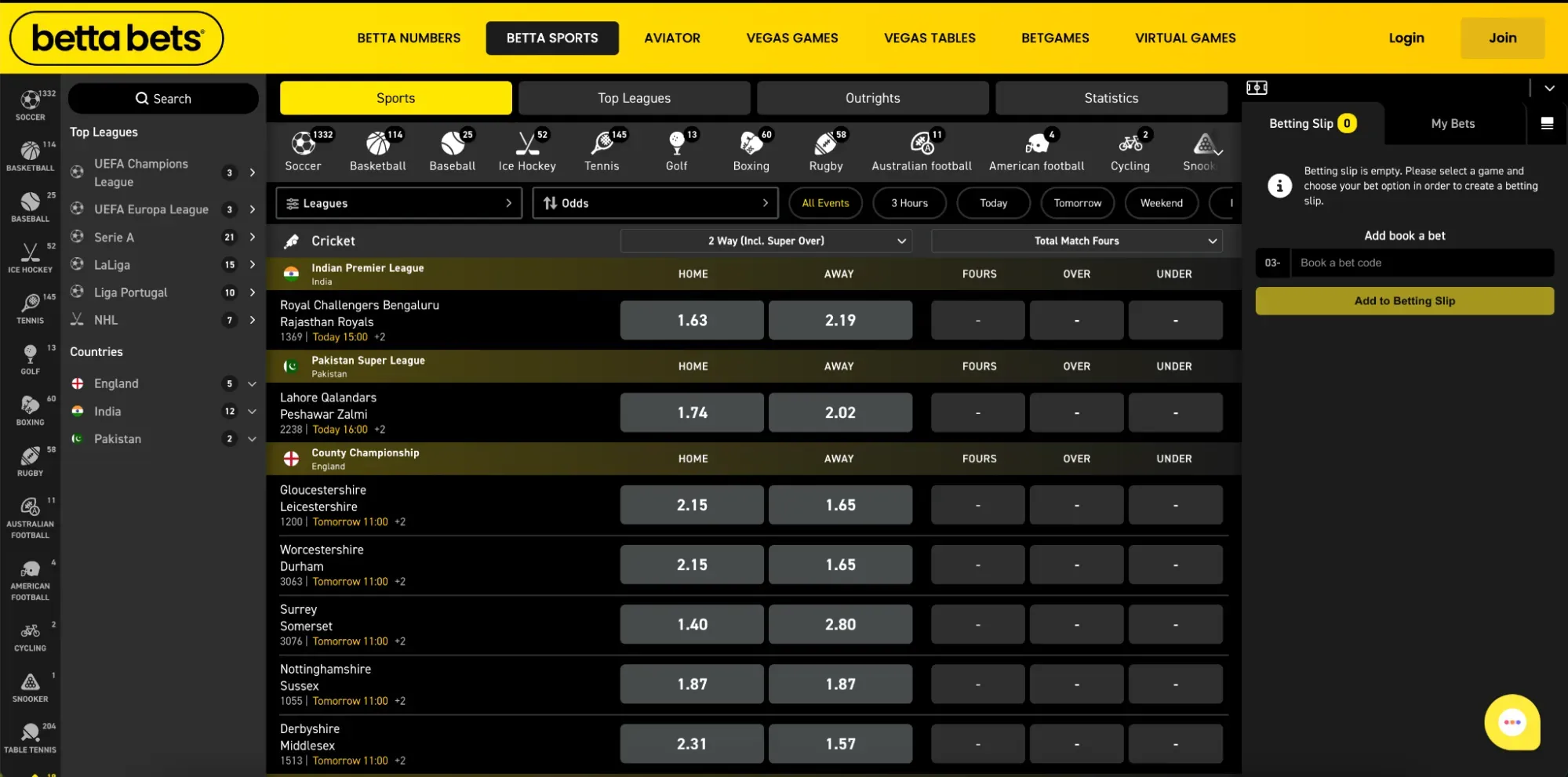Switch to Top Leagues tab
This screenshot has height=777, width=1568.
(x=635, y=98)
